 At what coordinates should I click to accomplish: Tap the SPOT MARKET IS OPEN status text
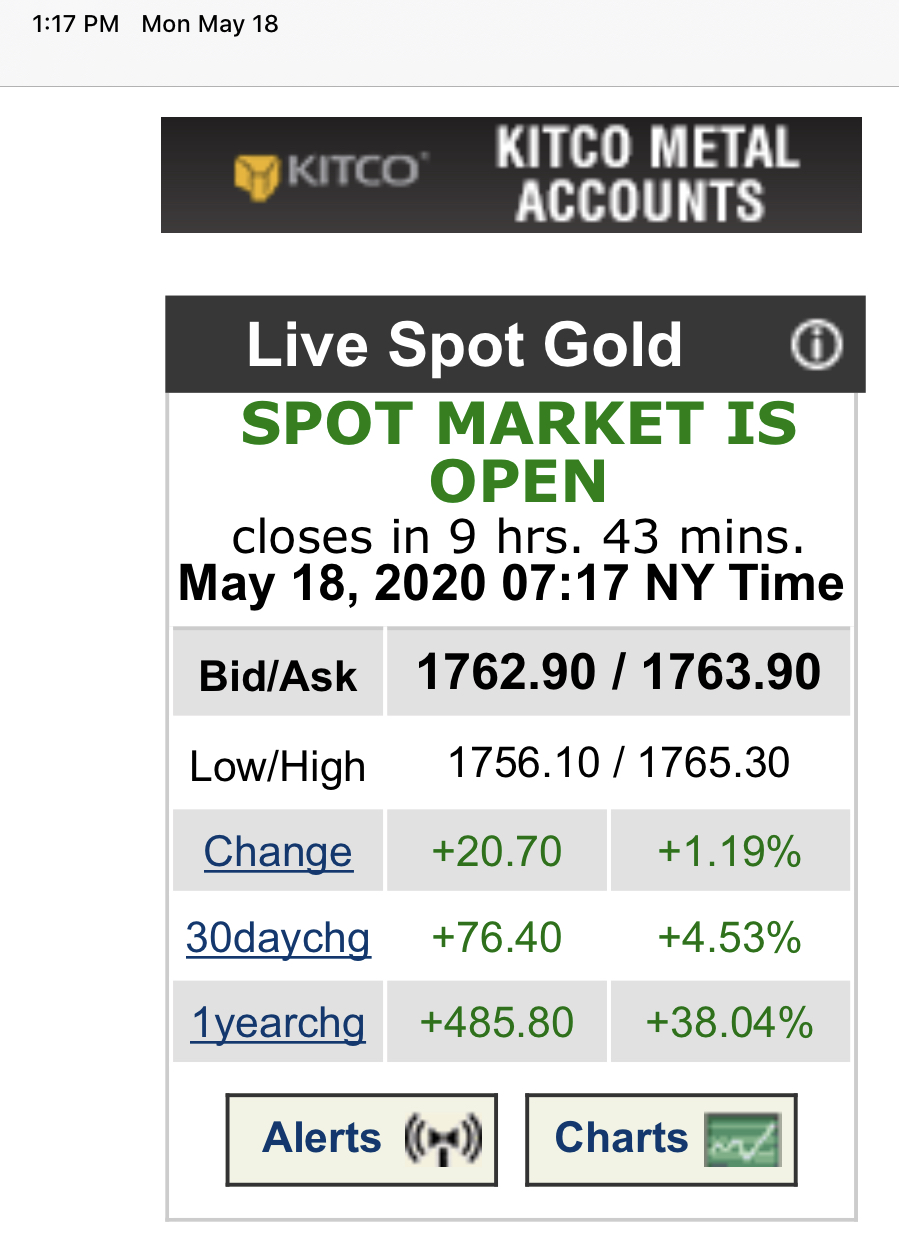pyautogui.click(x=518, y=452)
